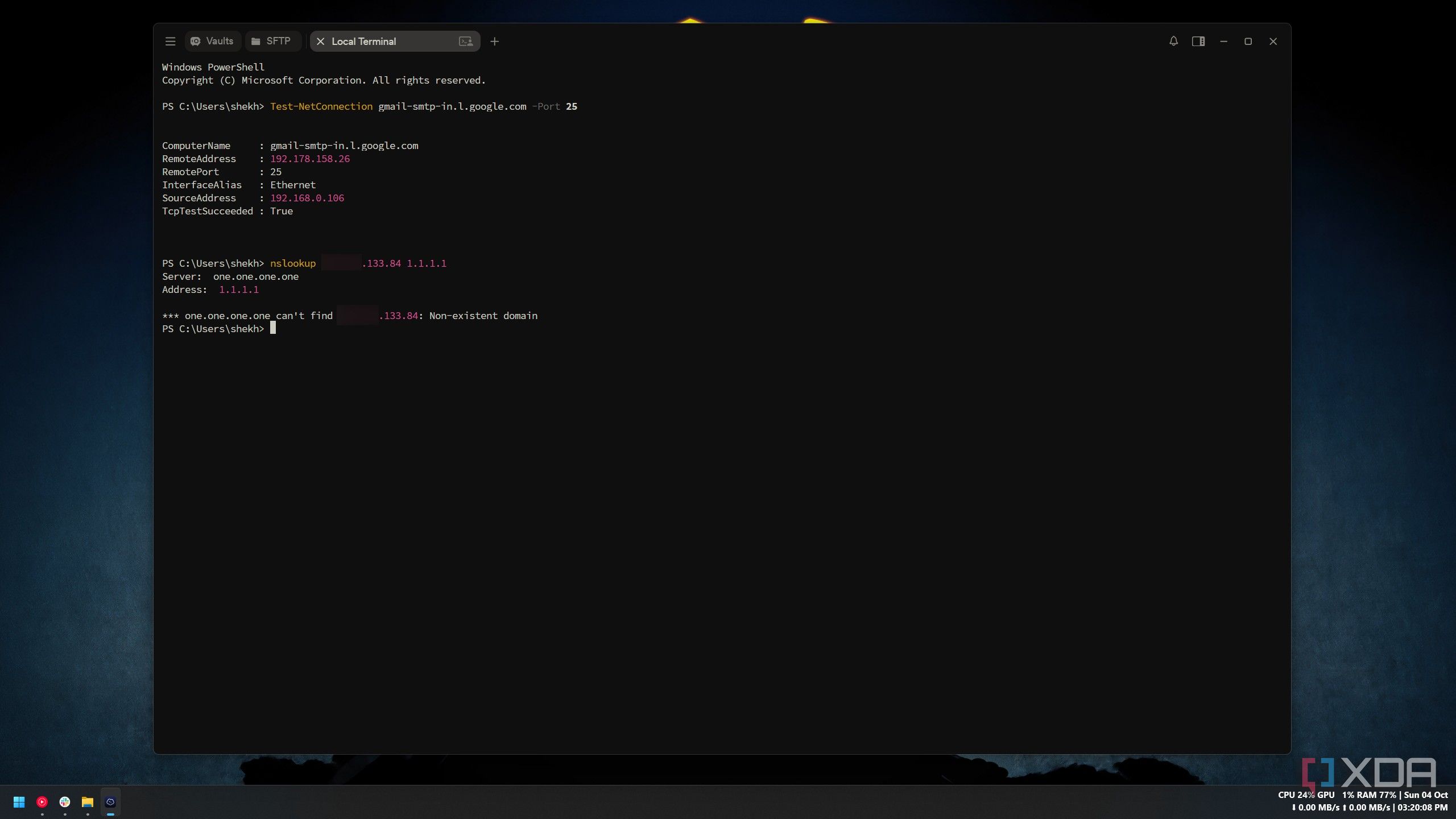Place cursor at the last PowerShell prompt
1456x819 pixels.
tap(272, 328)
